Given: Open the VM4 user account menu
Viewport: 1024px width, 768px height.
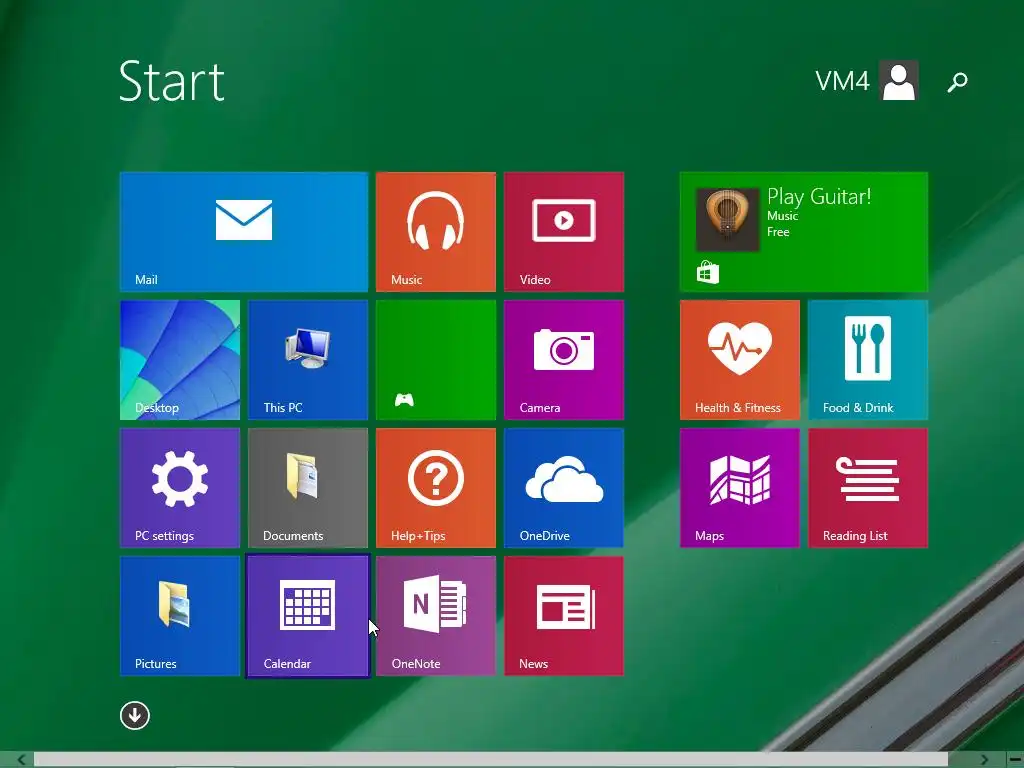Looking at the screenshot, I should pos(867,81).
